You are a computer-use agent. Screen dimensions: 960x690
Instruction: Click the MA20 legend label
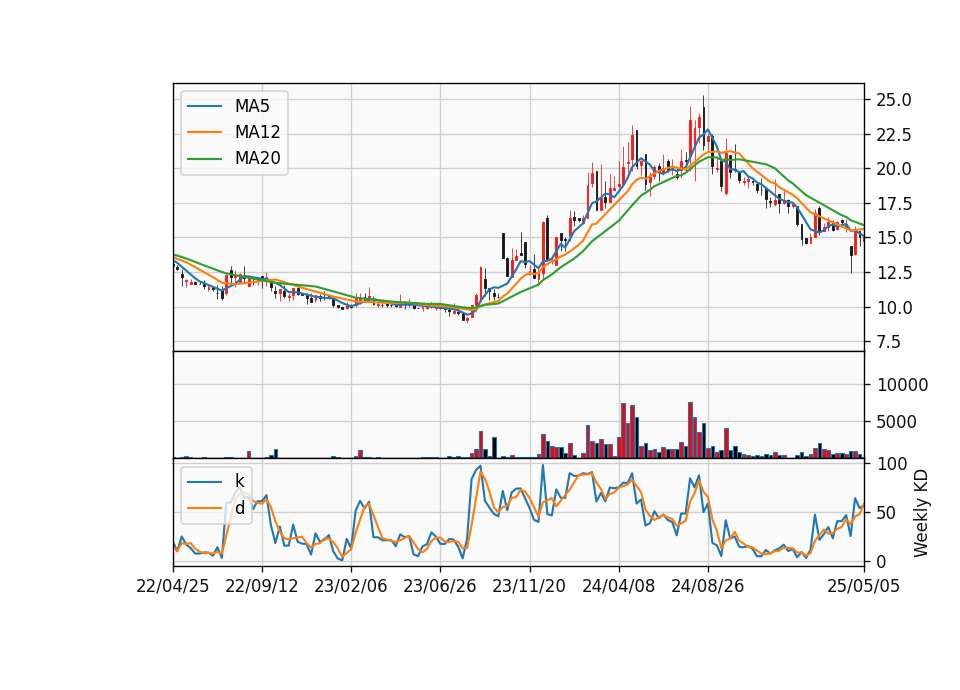257,158
